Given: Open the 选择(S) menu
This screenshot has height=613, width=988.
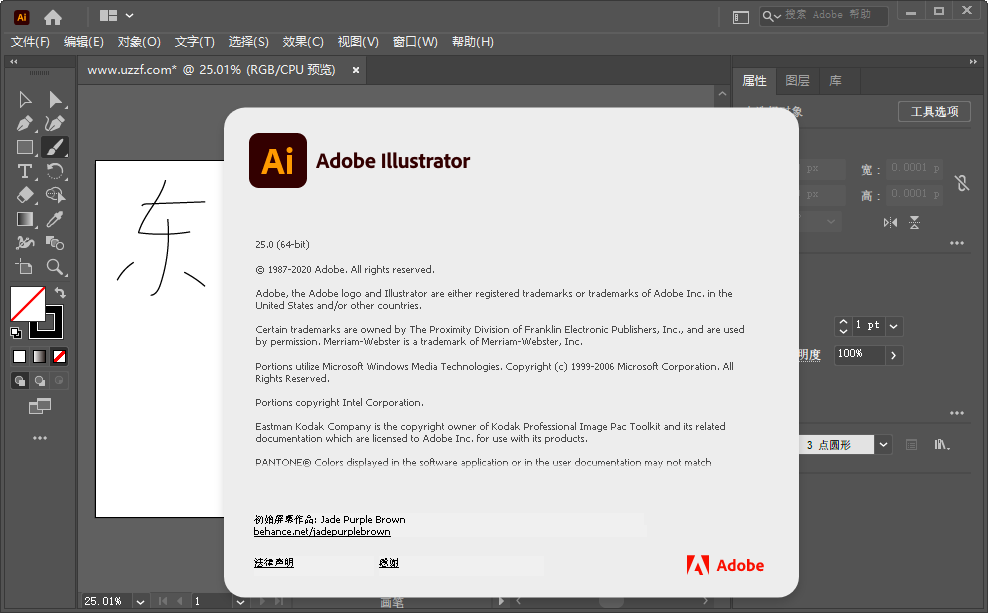Looking at the screenshot, I should 249,42.
